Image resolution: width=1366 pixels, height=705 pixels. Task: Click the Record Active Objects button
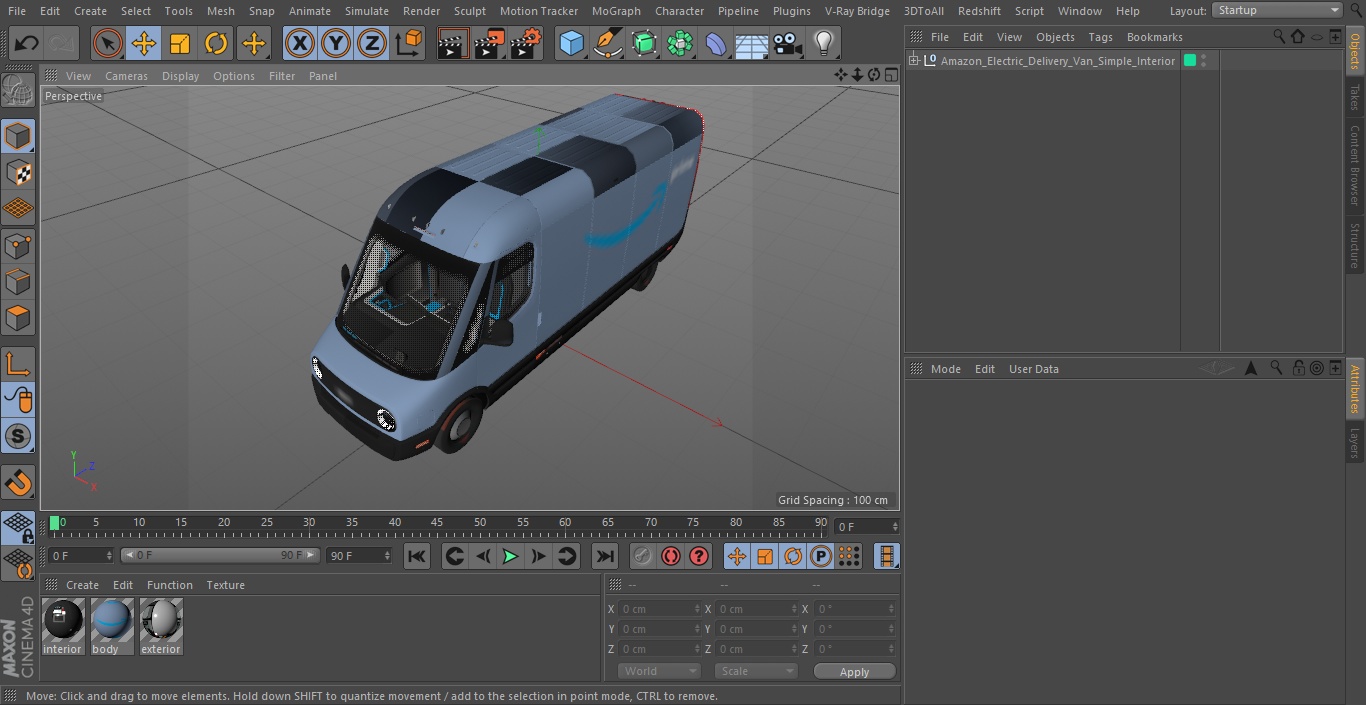pyautogui.click(x=643, y=556)
